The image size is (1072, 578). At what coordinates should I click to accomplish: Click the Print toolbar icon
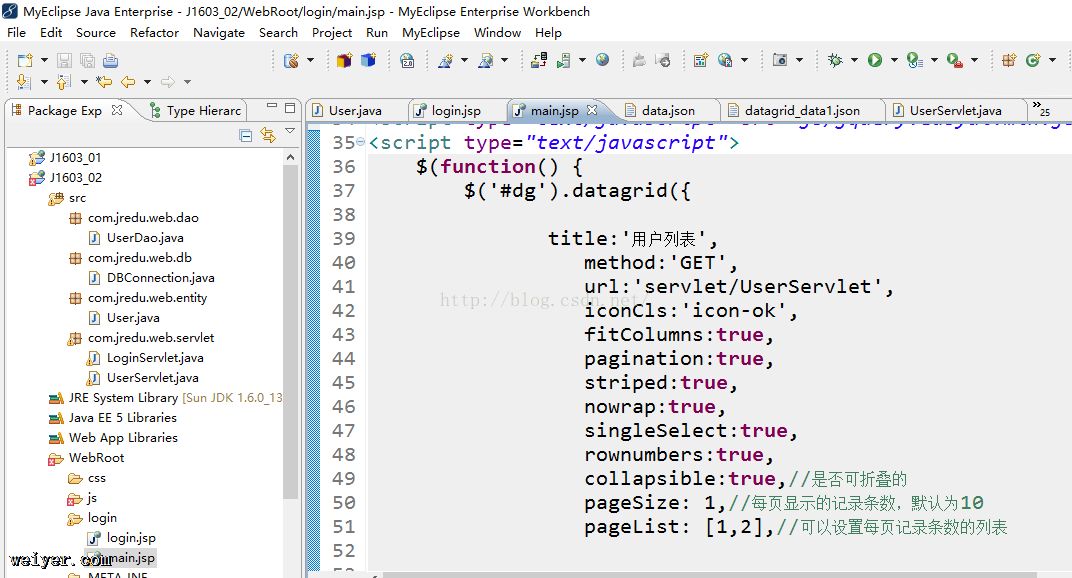tap(110, 60)
